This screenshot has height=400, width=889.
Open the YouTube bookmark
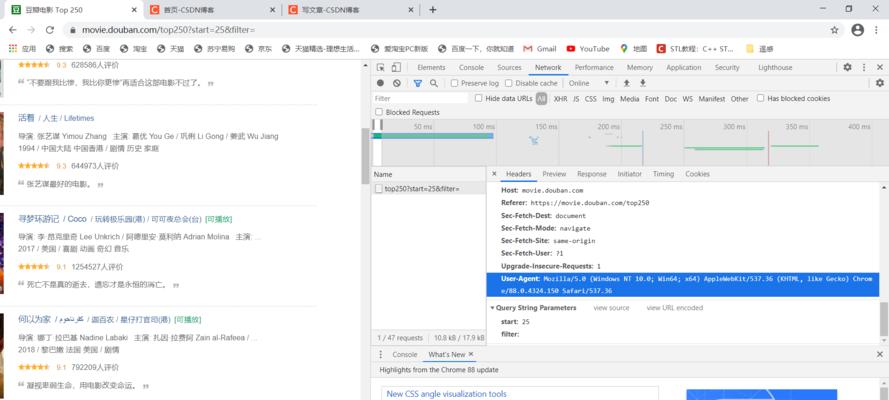pos(588,49)
